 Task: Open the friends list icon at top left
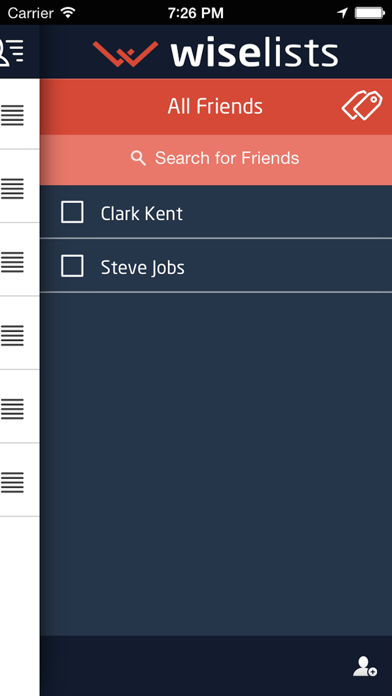click(12, 52)
